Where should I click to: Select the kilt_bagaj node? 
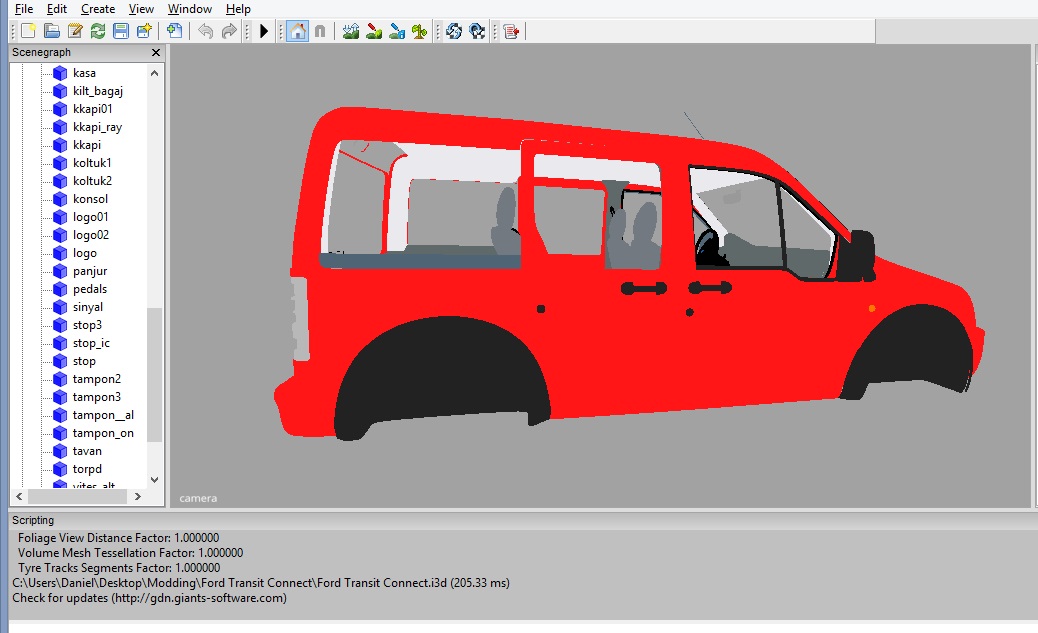(97, 91)
